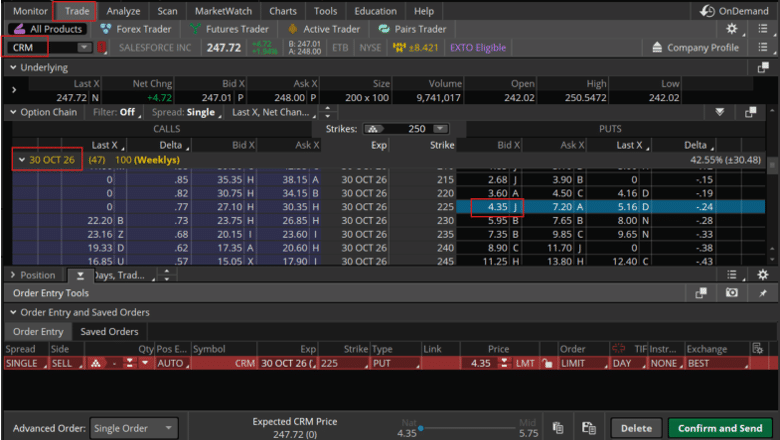Click Confirm and Send
This screenshot has height=440, width=780.
[x=720, y=428]
